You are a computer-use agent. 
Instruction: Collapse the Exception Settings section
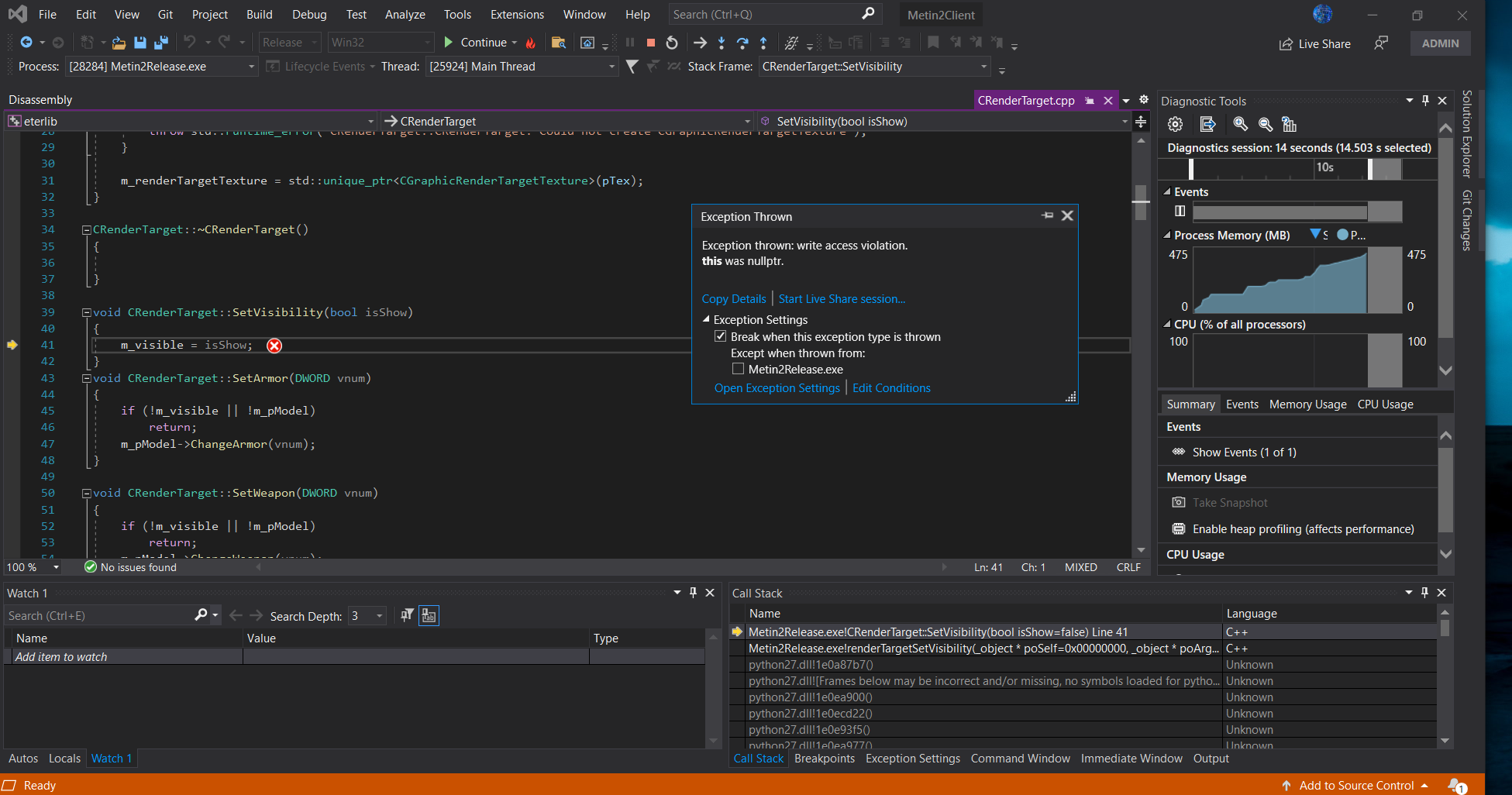[706, 319]
